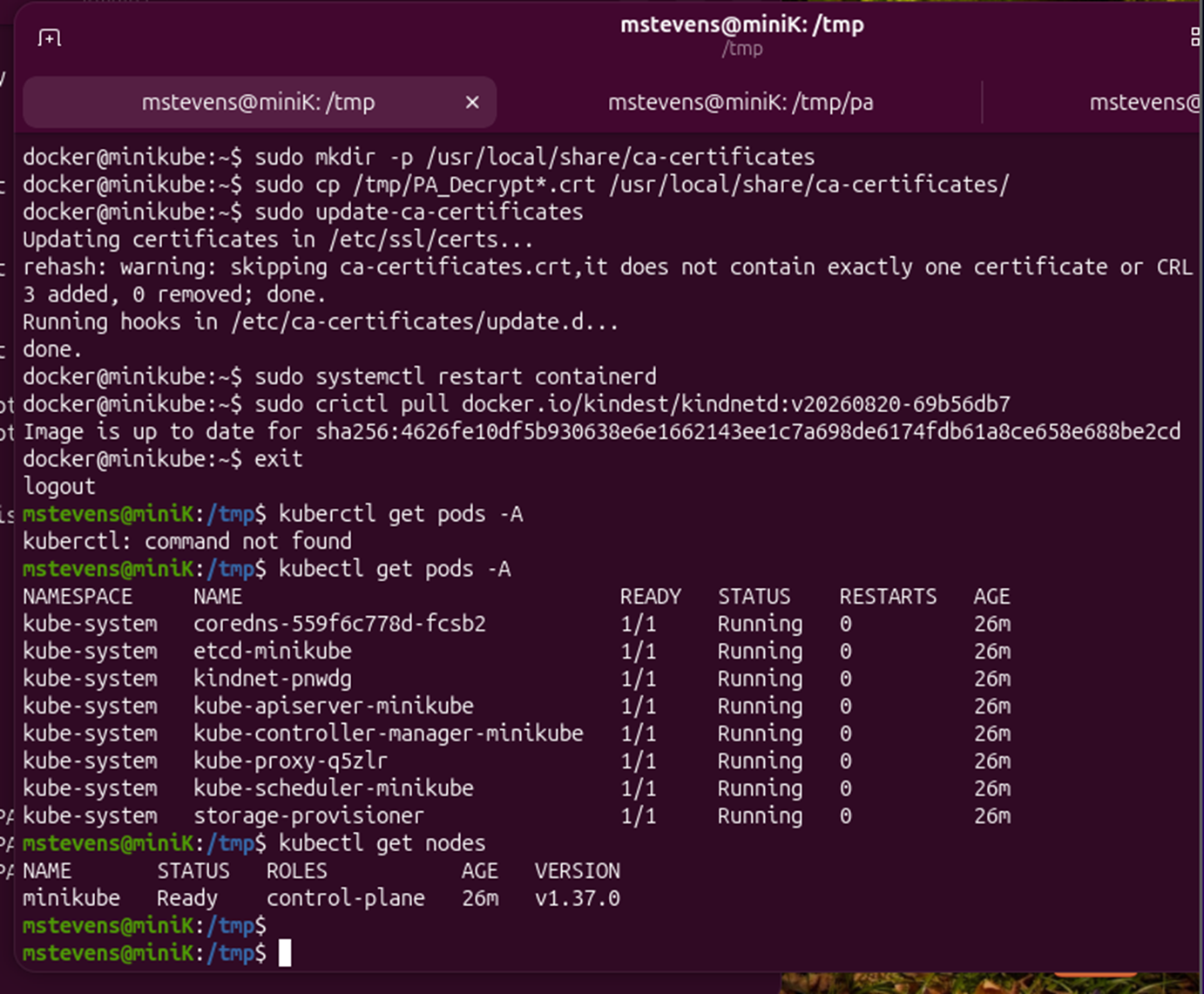
Task: Select pod name kindnet-pnwdg
Action: click(273, 679)
